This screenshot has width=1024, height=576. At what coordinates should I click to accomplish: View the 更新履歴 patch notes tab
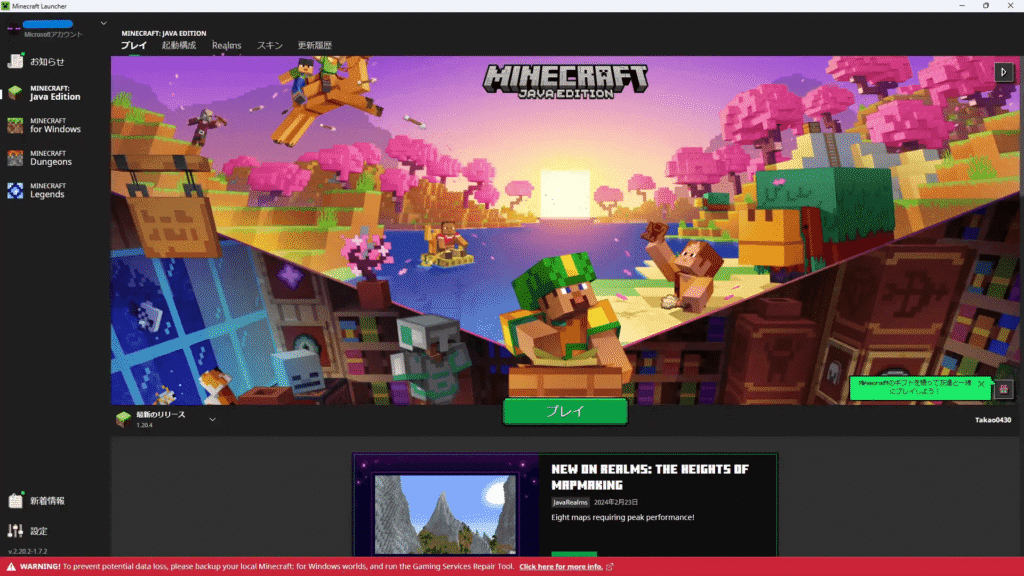click(x=314, y=46)
